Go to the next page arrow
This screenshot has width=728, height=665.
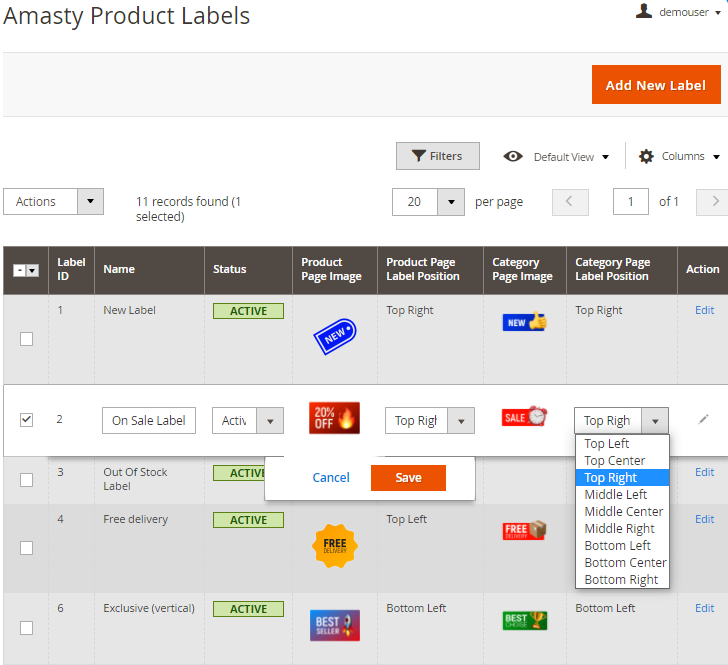point(714,201)
